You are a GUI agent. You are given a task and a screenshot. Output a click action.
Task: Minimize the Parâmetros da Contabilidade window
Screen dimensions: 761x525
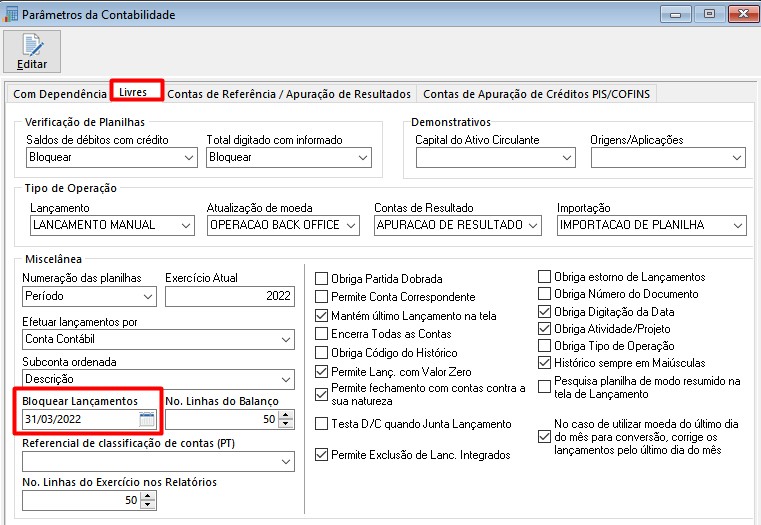point(675,14)
